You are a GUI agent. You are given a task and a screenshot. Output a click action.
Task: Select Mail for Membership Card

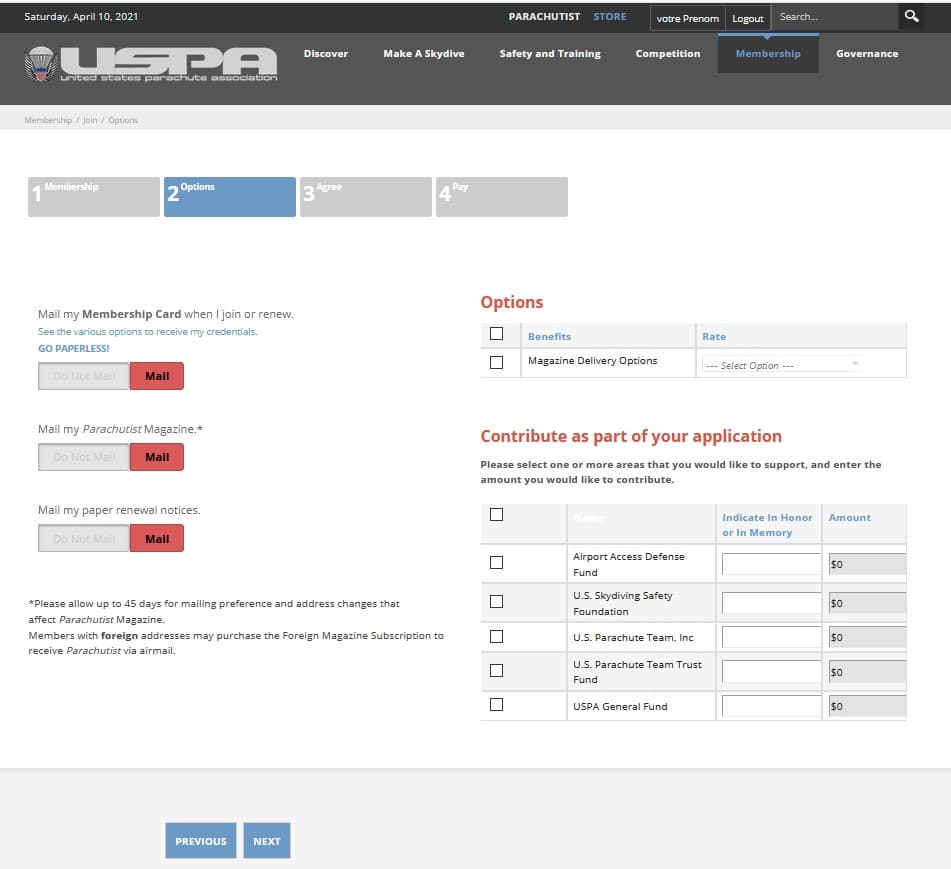[156, 376]
